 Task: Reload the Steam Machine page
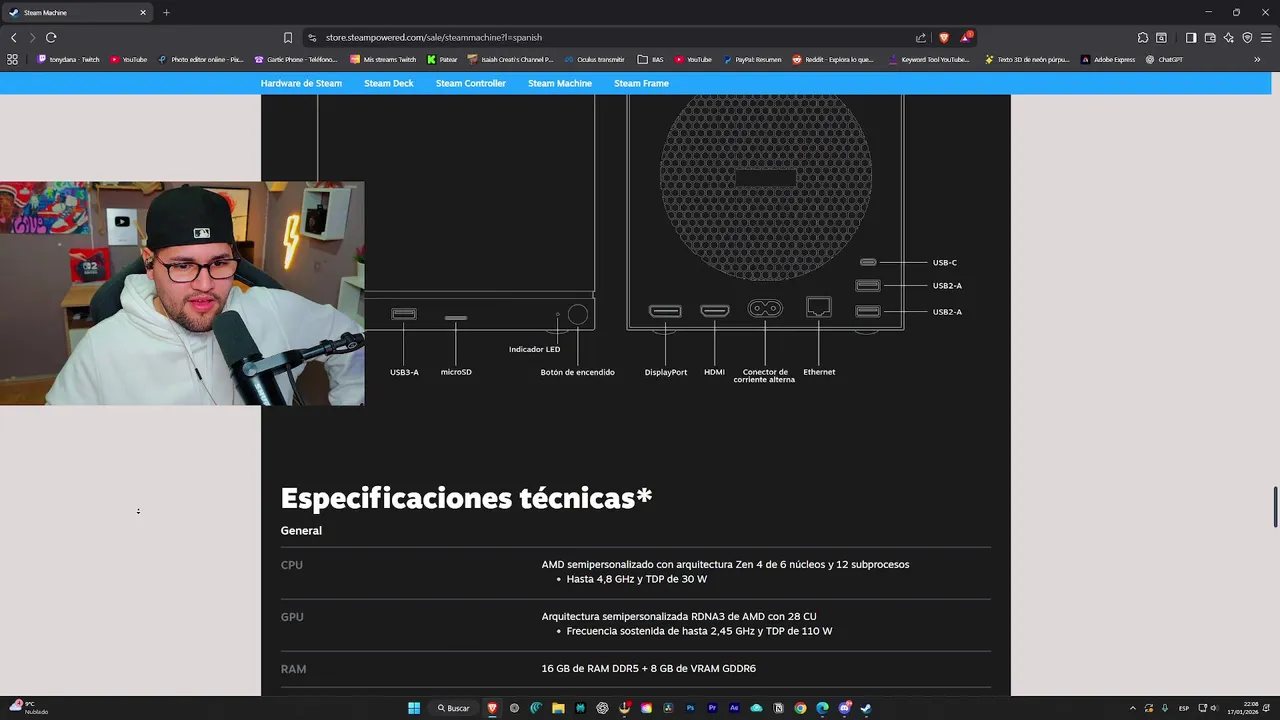tap(51, 37)
